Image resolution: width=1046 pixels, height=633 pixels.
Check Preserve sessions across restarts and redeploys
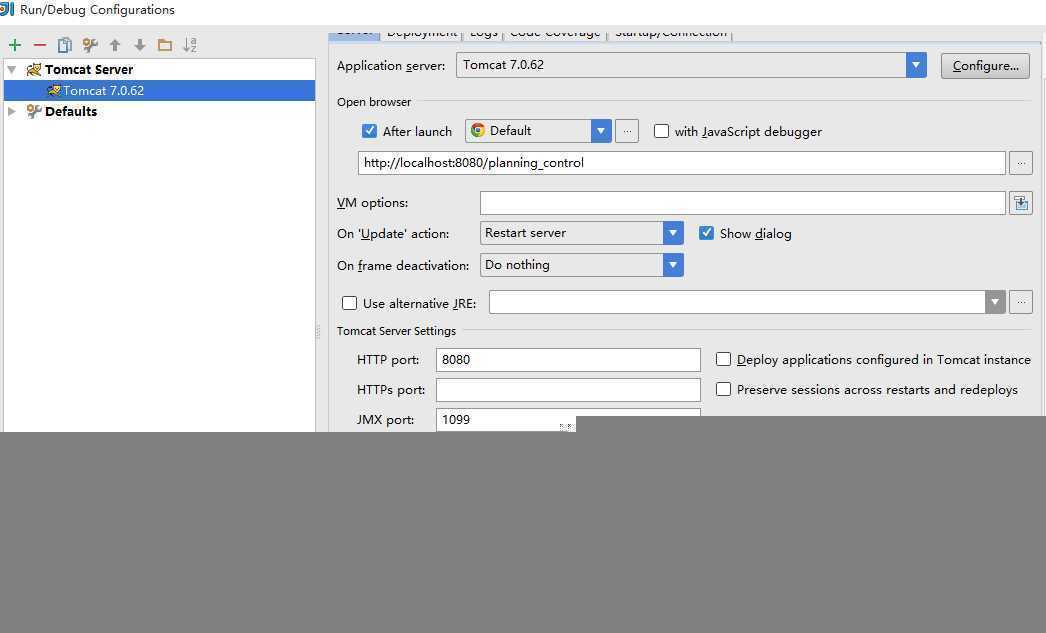coord(723,389)
